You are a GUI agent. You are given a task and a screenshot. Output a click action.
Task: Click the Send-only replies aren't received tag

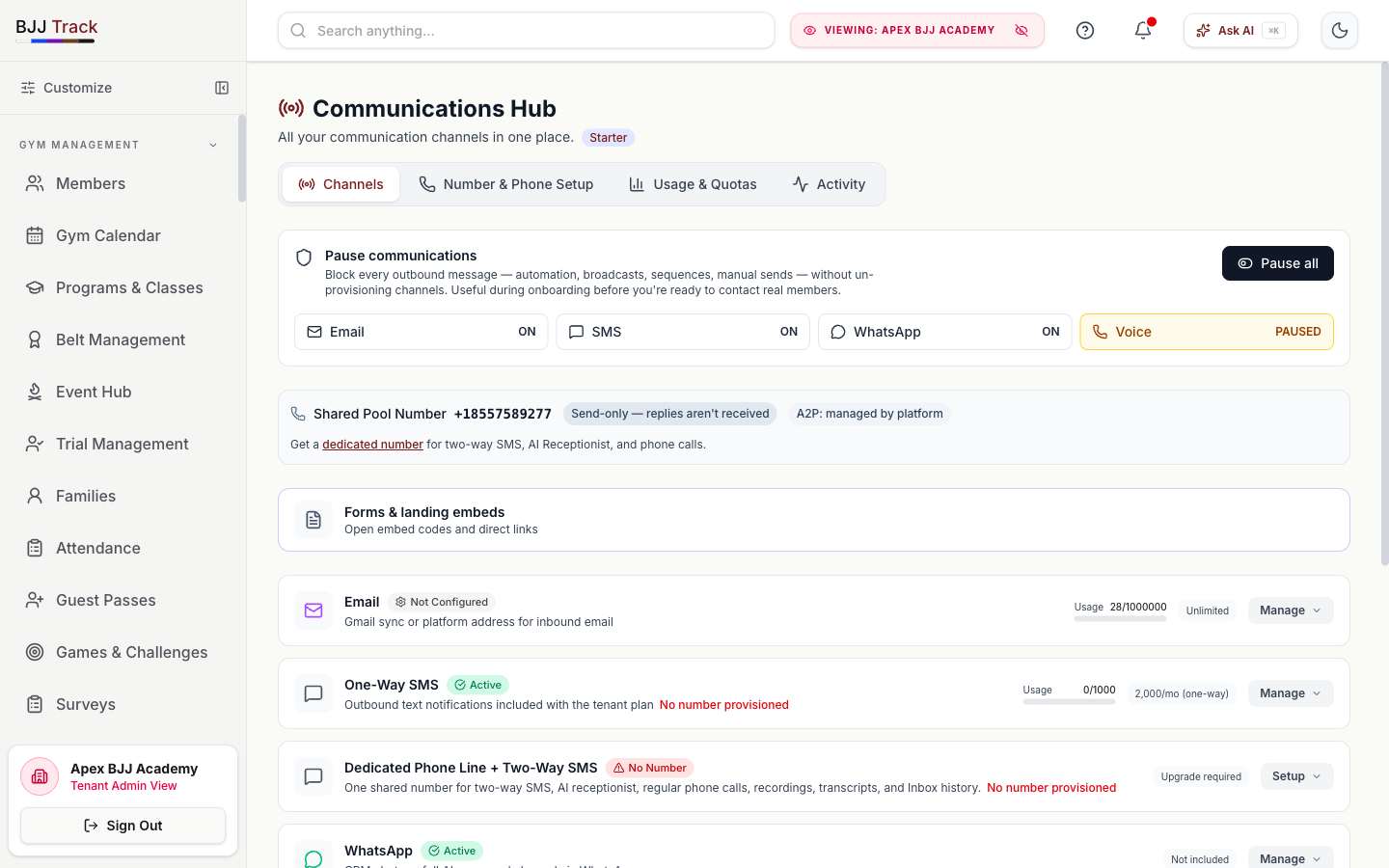(670, 414)
